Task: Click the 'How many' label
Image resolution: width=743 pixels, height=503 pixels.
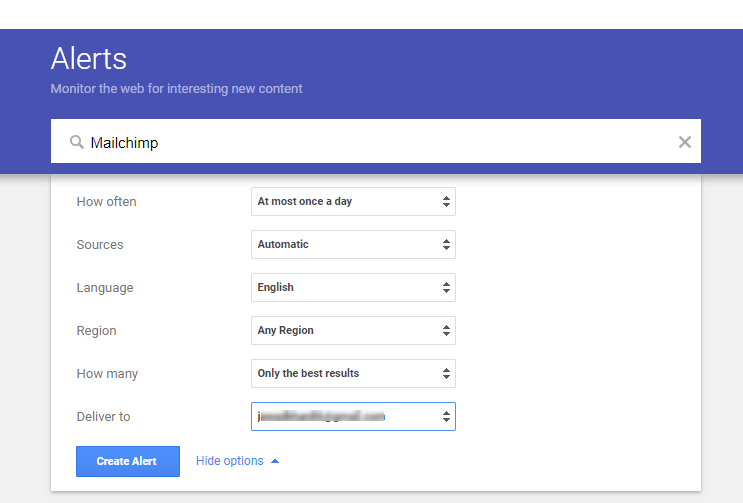Action: pos(107,373)
